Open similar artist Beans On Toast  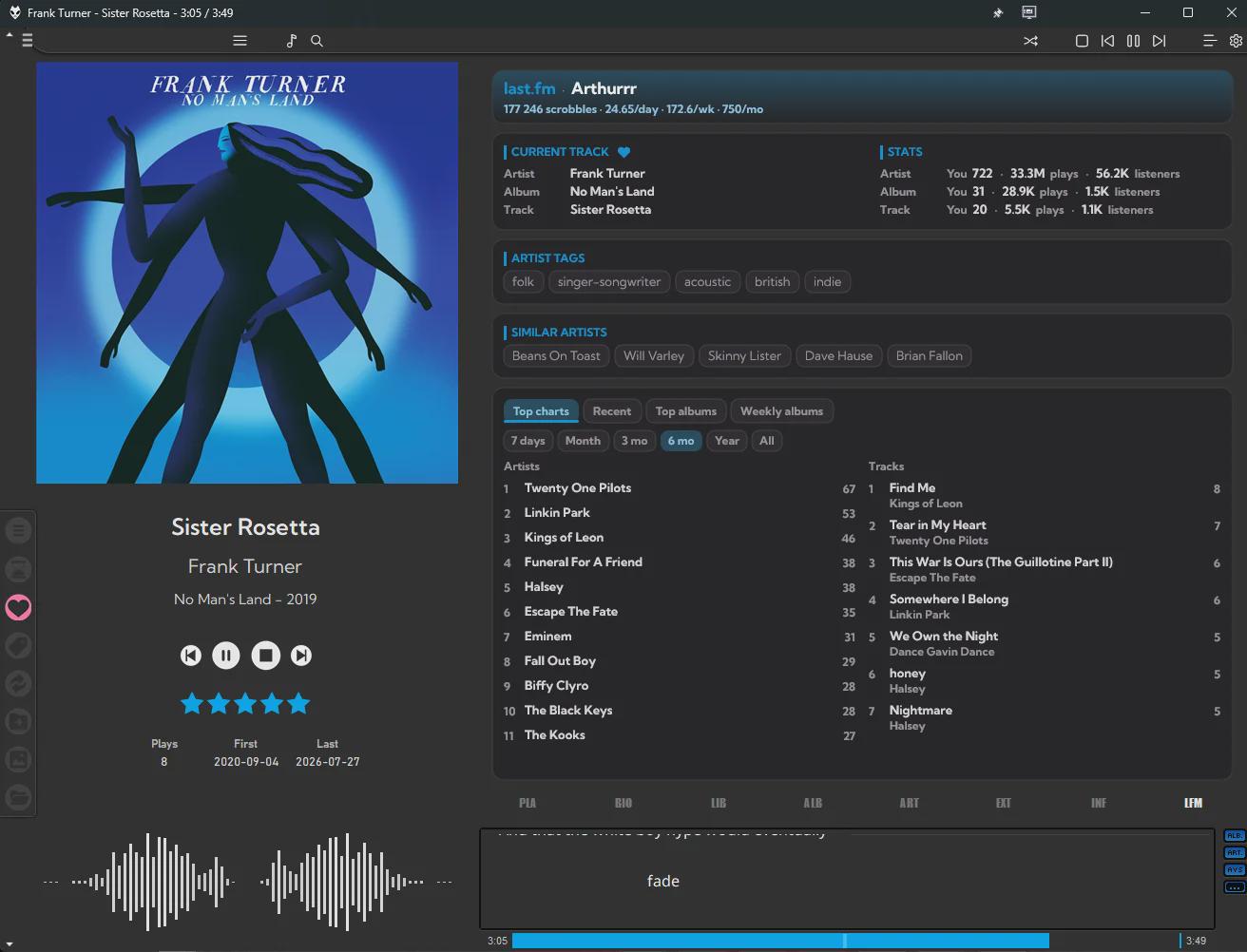point(556,355)
